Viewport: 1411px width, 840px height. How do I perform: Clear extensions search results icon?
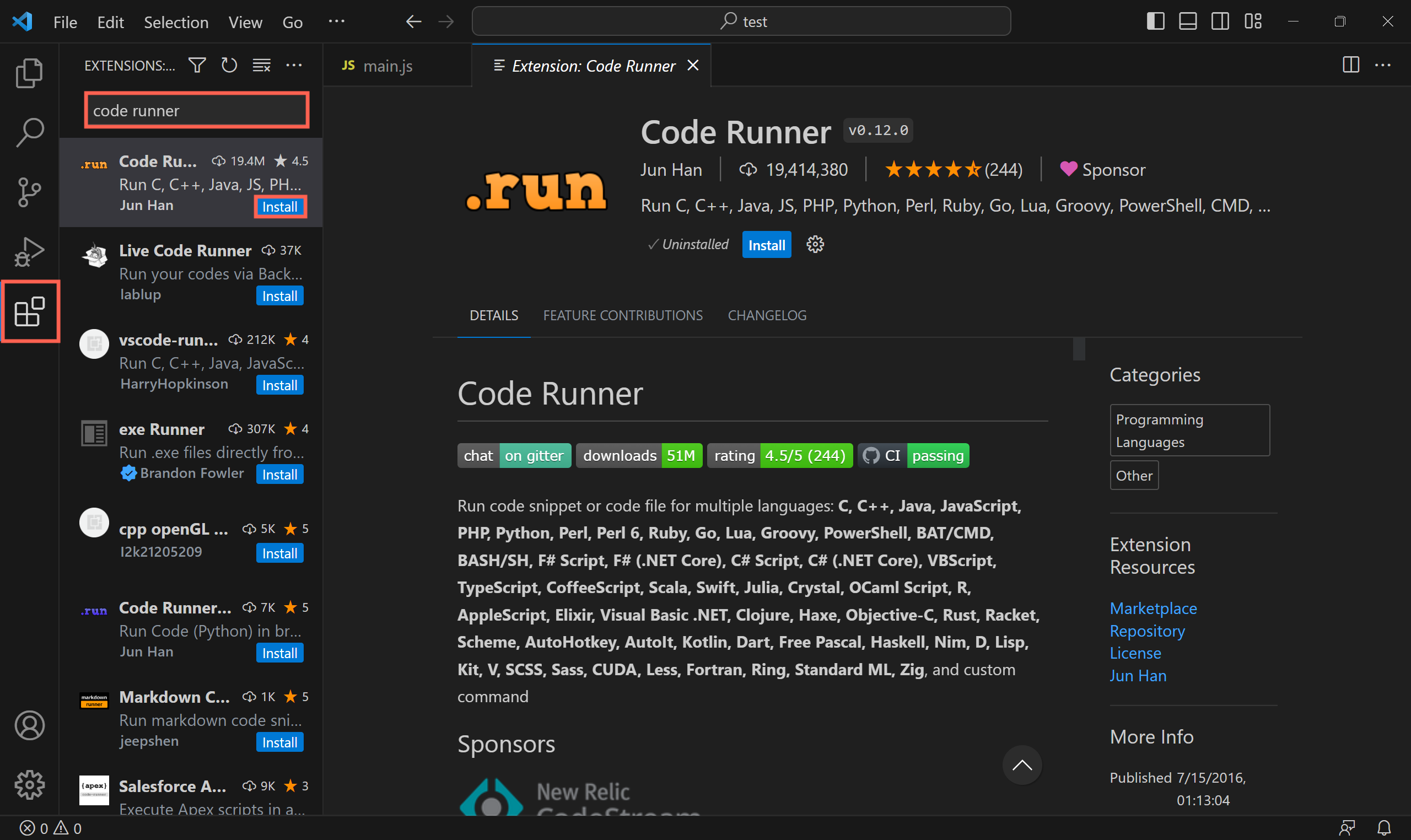261,66
